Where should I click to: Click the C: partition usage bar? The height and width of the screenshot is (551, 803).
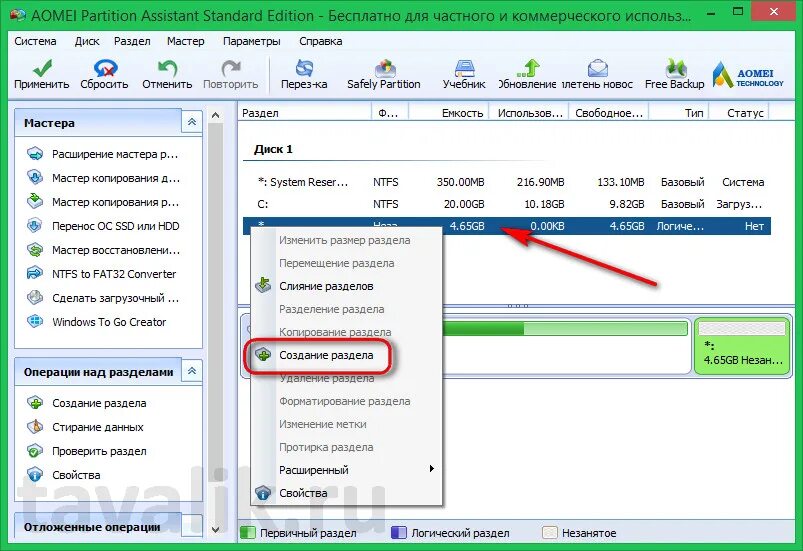[x=564, y=328]
